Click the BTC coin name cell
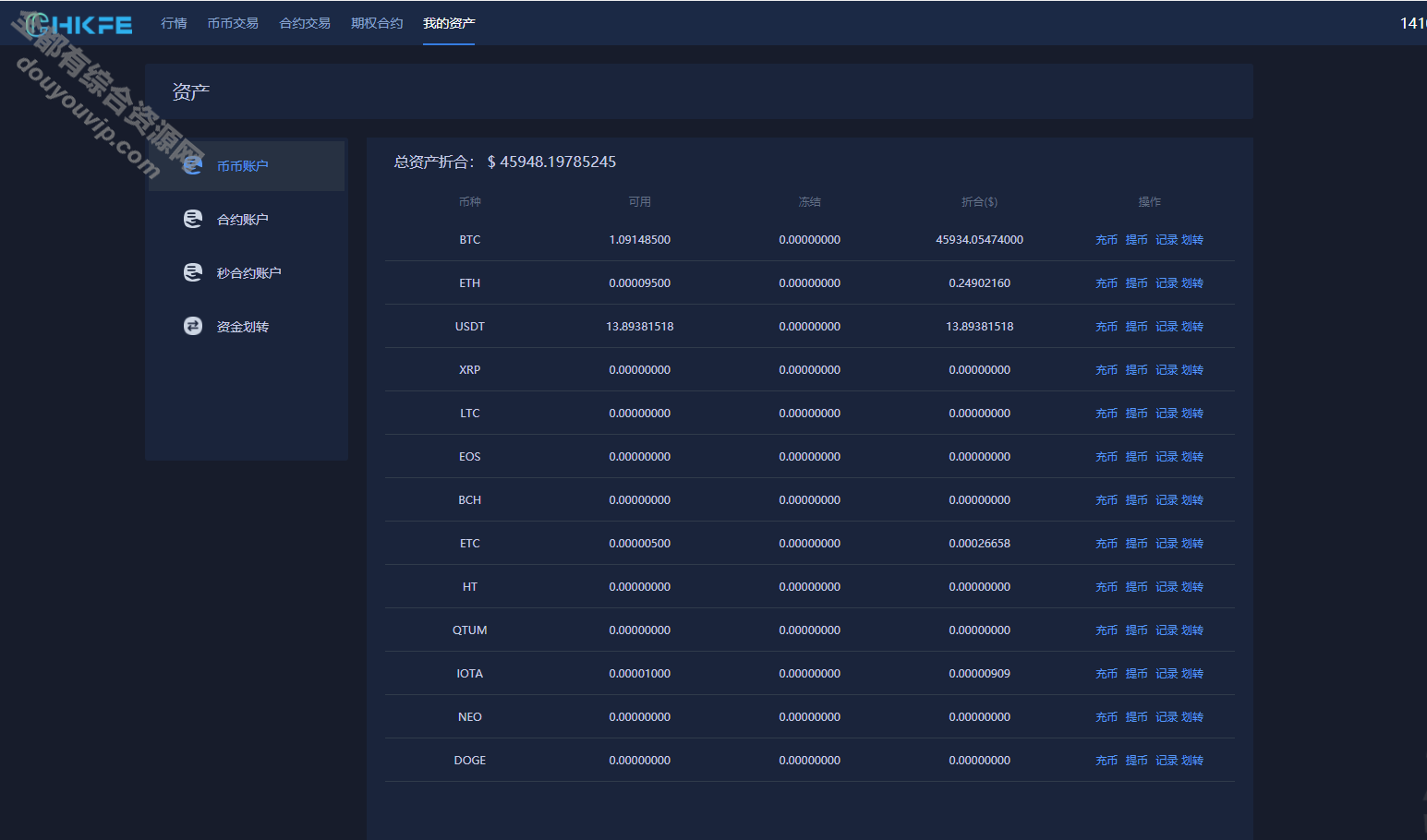This screenshot has height=840, width=1427. 470,240
